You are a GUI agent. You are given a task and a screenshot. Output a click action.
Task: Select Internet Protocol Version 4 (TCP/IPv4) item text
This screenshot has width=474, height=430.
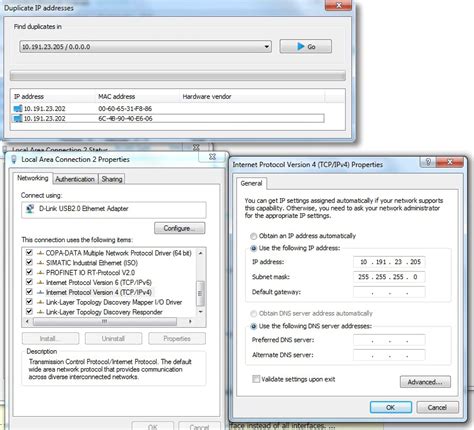coord(99,292)
